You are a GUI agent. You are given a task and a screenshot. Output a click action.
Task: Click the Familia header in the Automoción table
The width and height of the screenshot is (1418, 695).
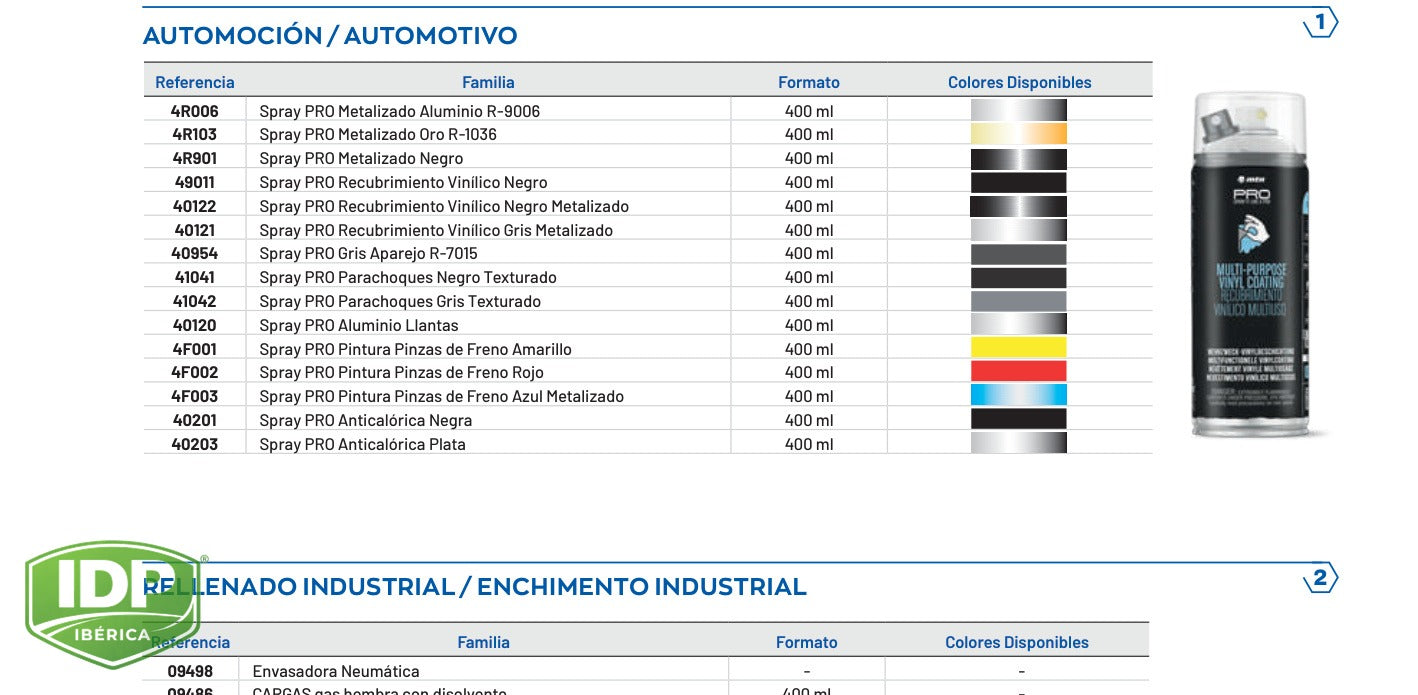(x=488, y=82)
